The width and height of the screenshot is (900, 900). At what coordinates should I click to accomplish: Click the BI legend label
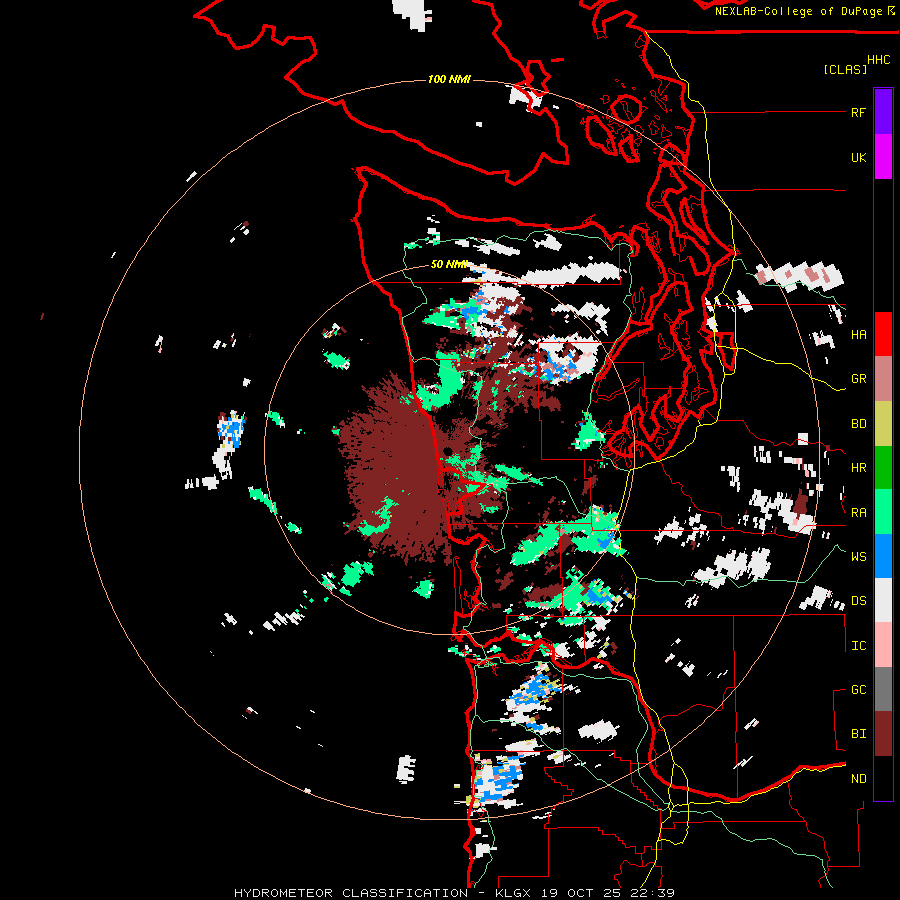pos(858,734)
